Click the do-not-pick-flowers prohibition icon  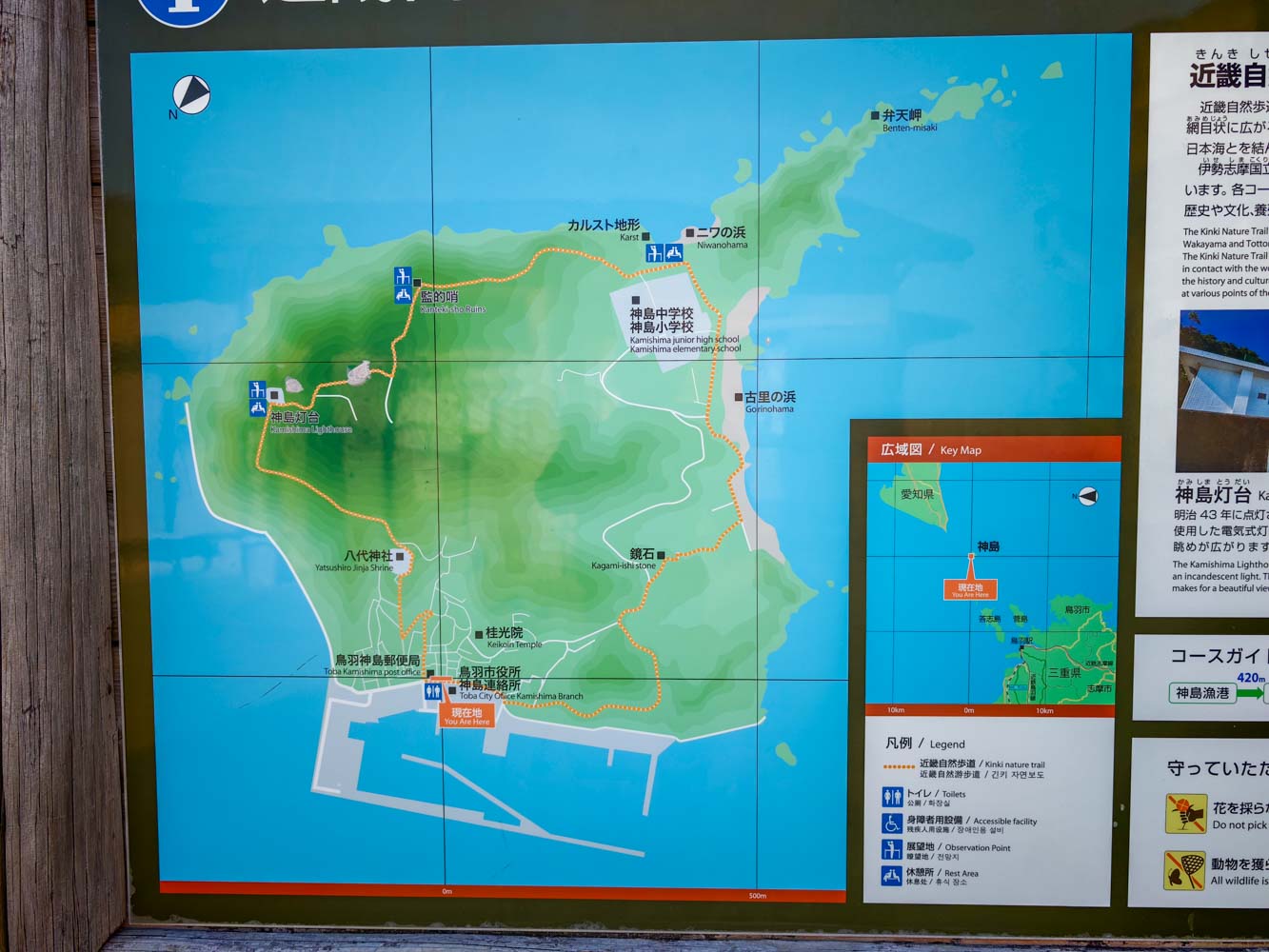1185,814
